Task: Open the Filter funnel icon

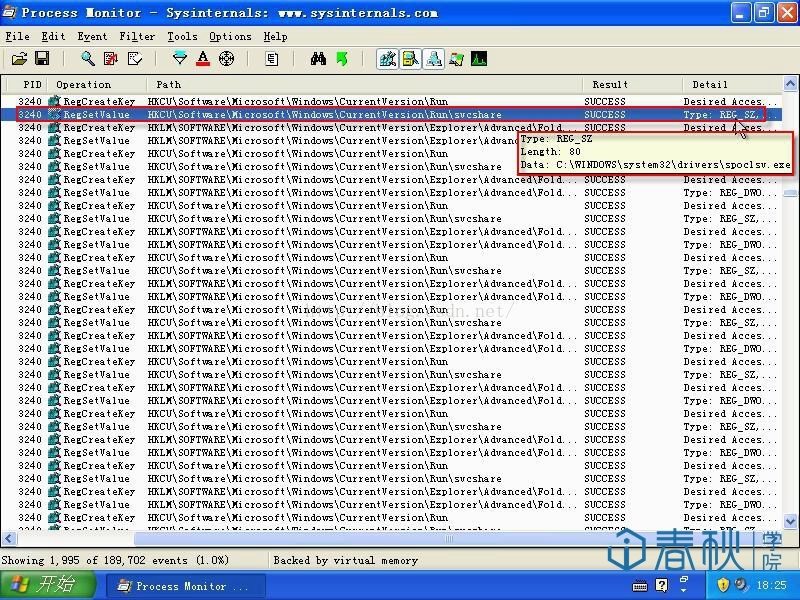Action: (180, 59)
